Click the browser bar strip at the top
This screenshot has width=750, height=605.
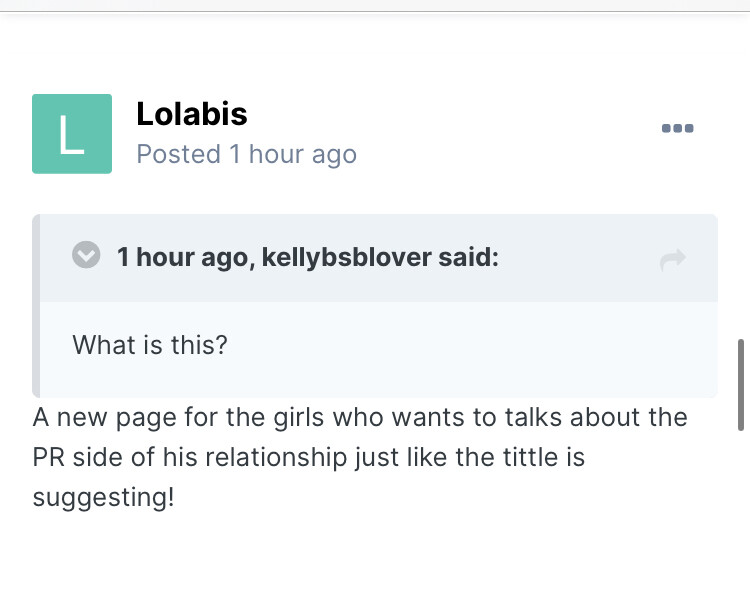tap(375, 5)
